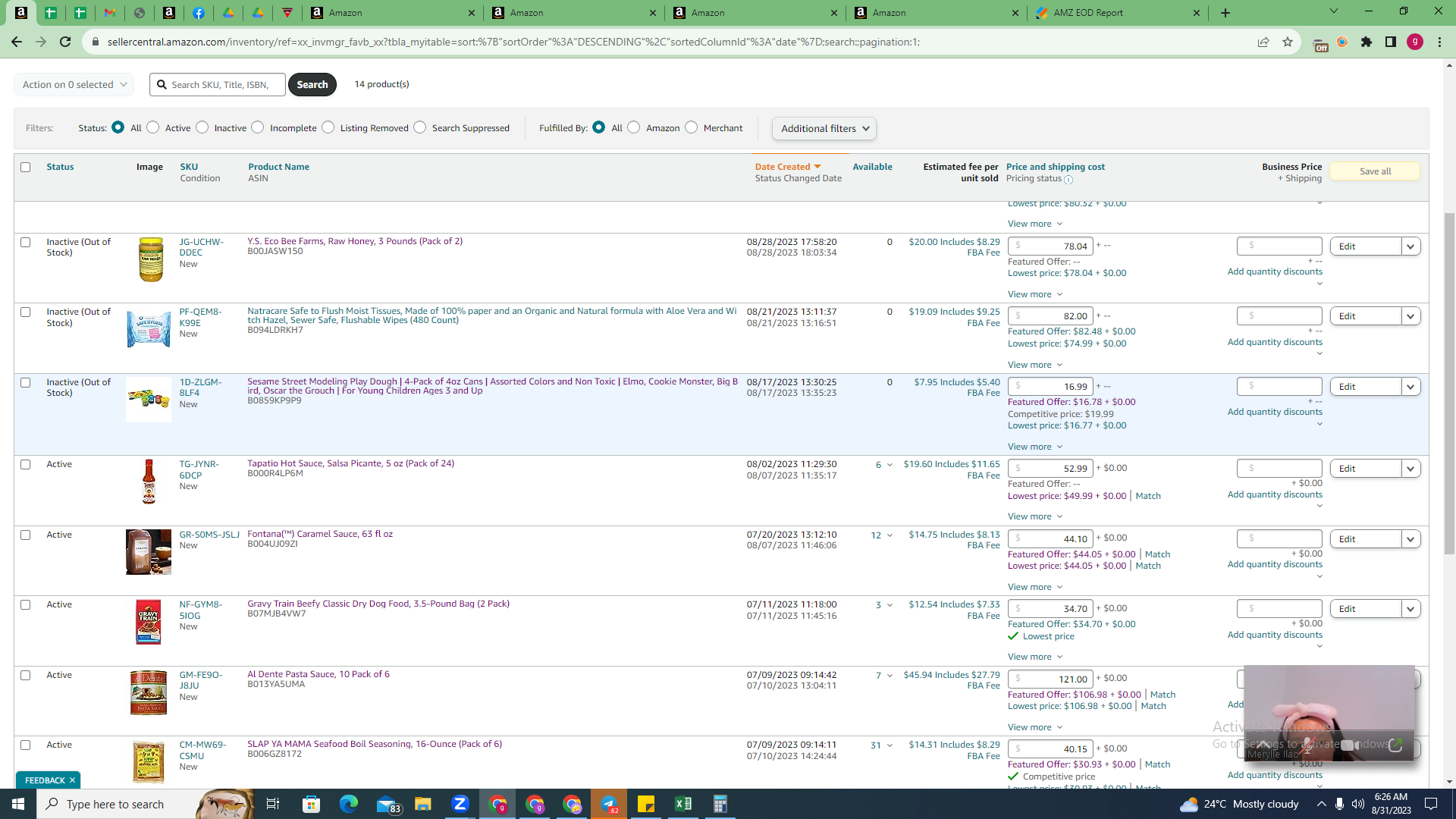This screenshot has height=819, width=1456.
Task: Click the Save all button
Action: coord(1375,171)
